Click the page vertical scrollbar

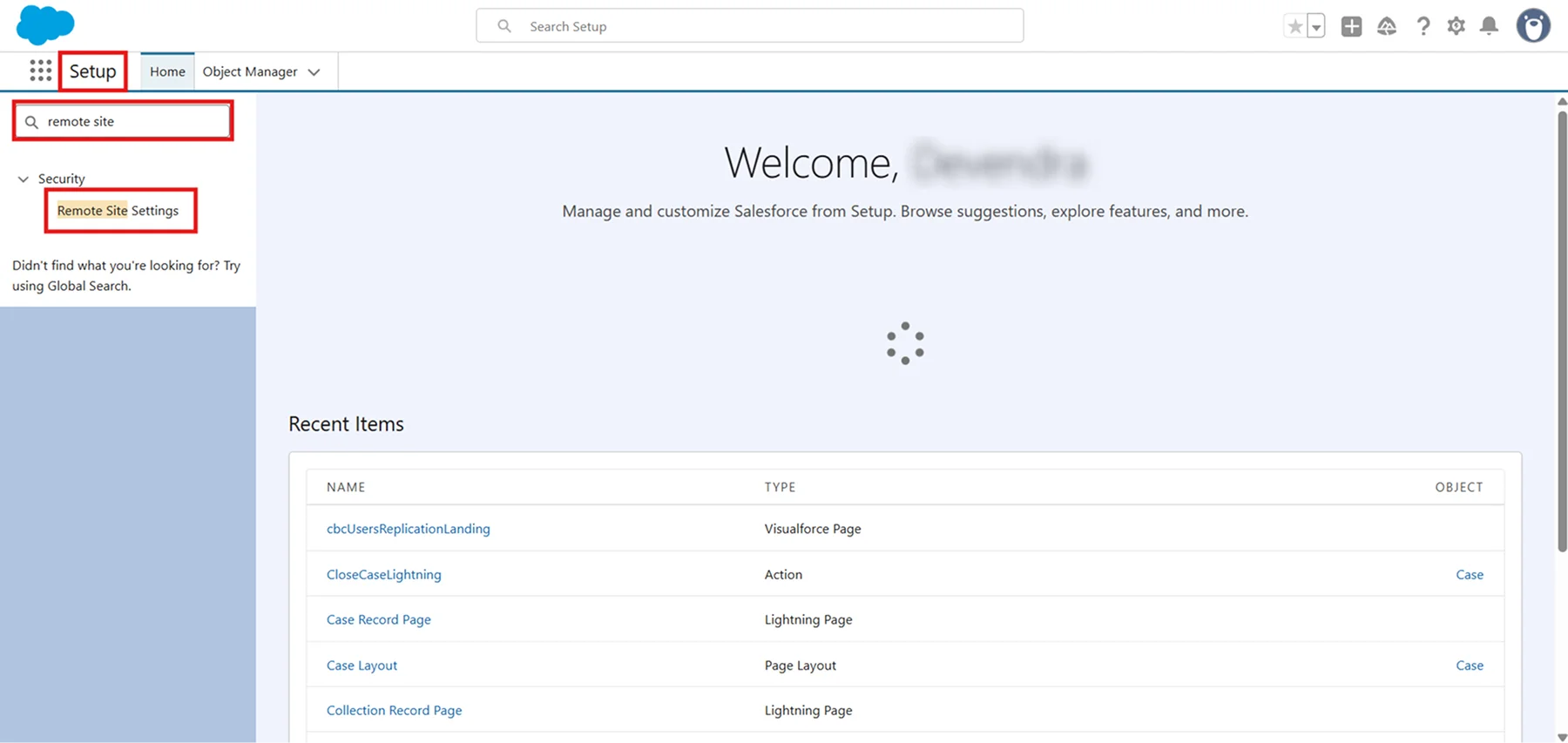click(x=1562, y=331)
